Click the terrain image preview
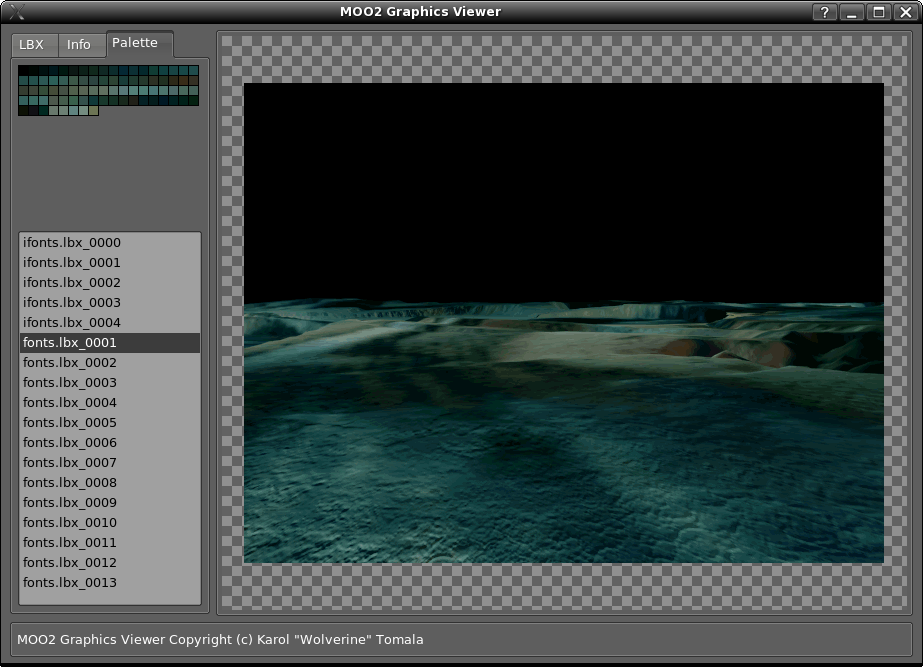Screen dimensions: 923x667 [564, 323]
